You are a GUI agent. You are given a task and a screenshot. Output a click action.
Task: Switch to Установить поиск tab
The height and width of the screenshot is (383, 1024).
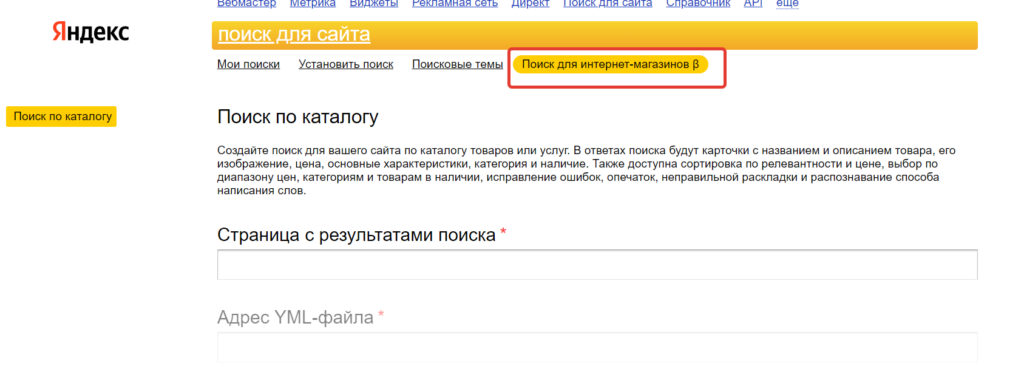pos(345,64)
